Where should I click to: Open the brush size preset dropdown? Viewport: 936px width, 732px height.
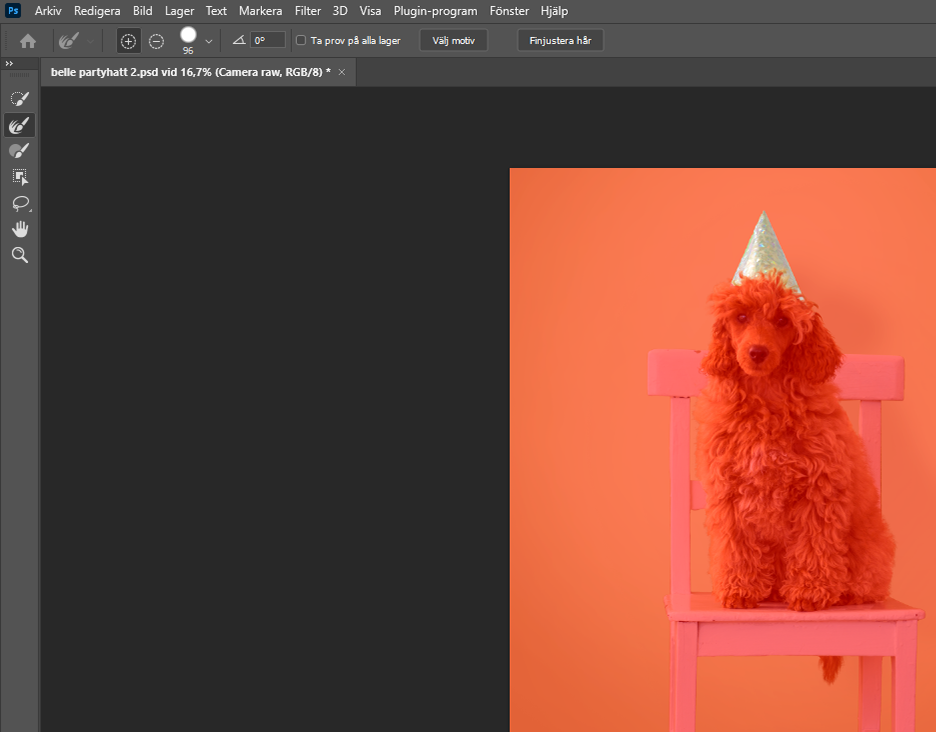(209, 41)
